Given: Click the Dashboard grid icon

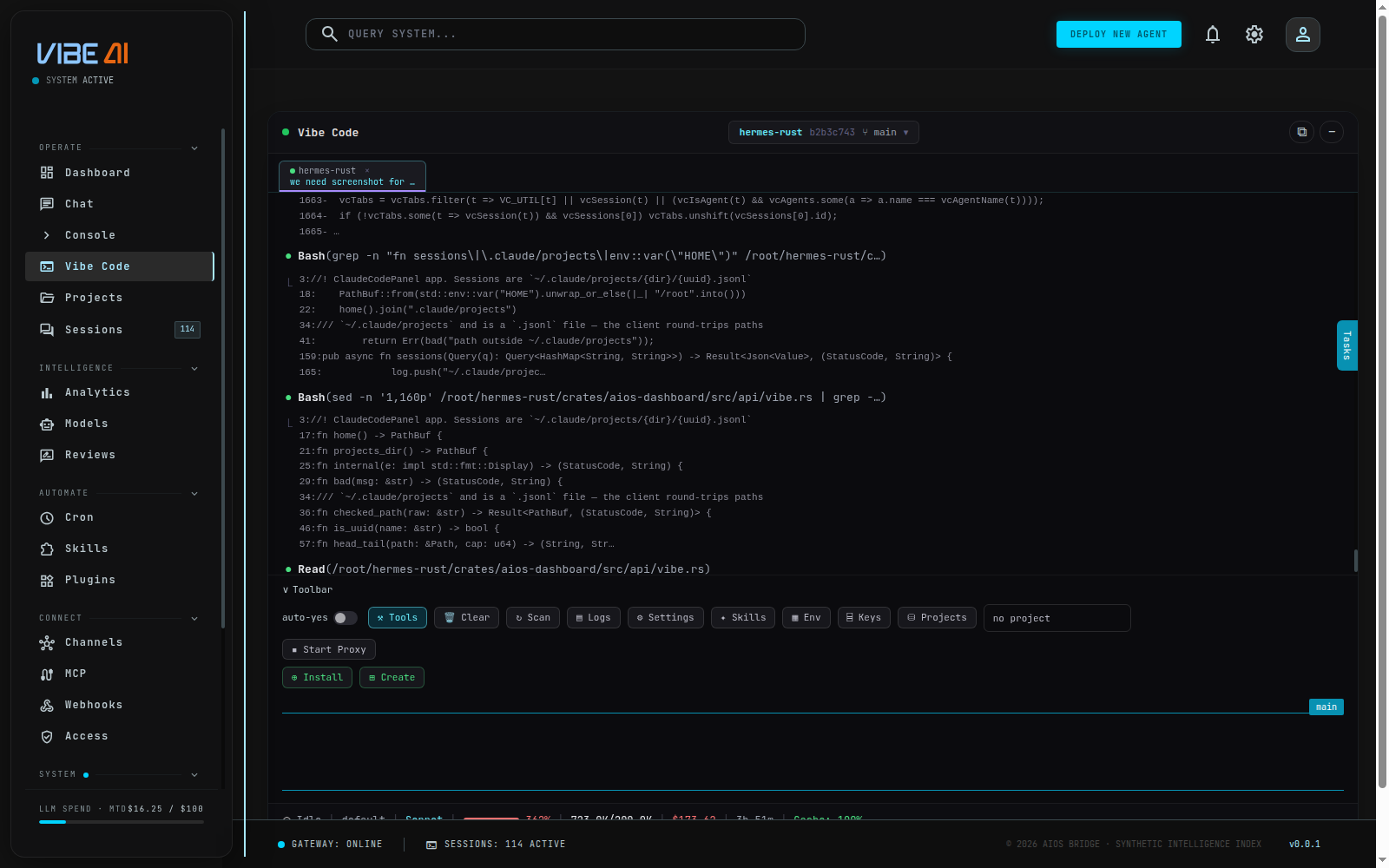Looking at the screenshot, I should 47,173.
